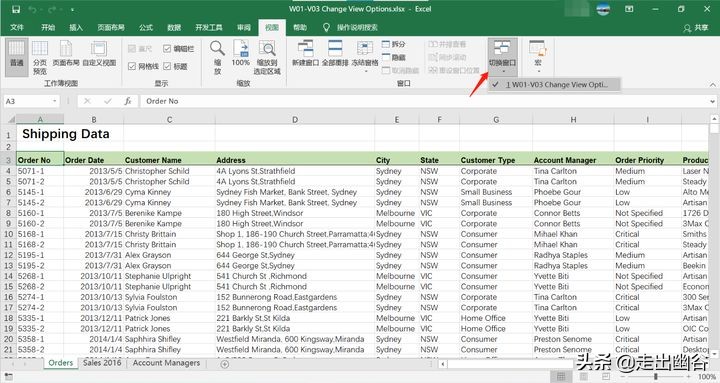Click the Name Box showing A3
Image resolution: width=720 pixels, height=383 pixels.
pos(28,101)
